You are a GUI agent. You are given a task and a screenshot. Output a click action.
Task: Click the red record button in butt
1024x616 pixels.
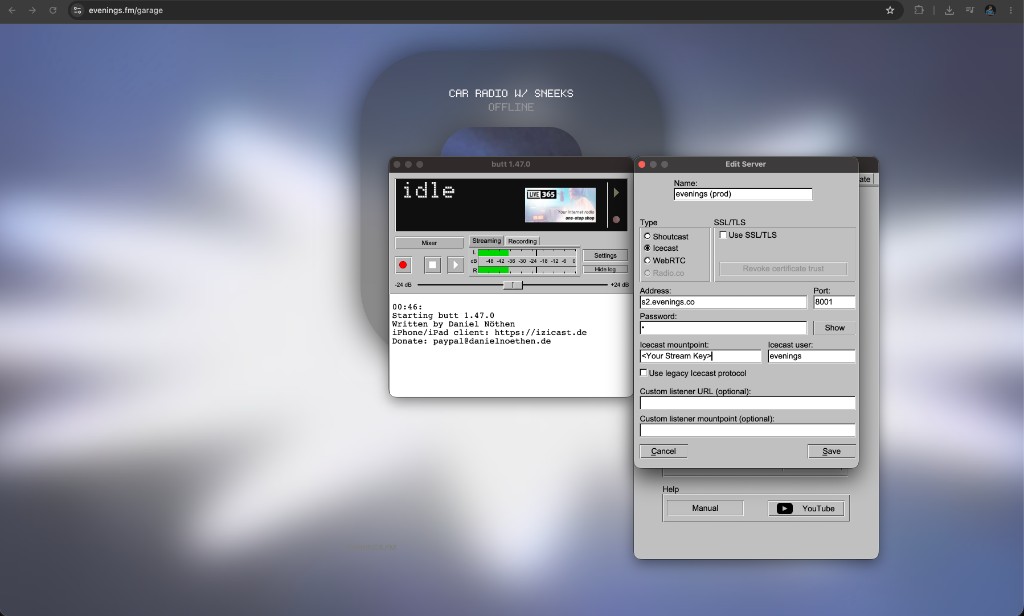click(403, 265)
